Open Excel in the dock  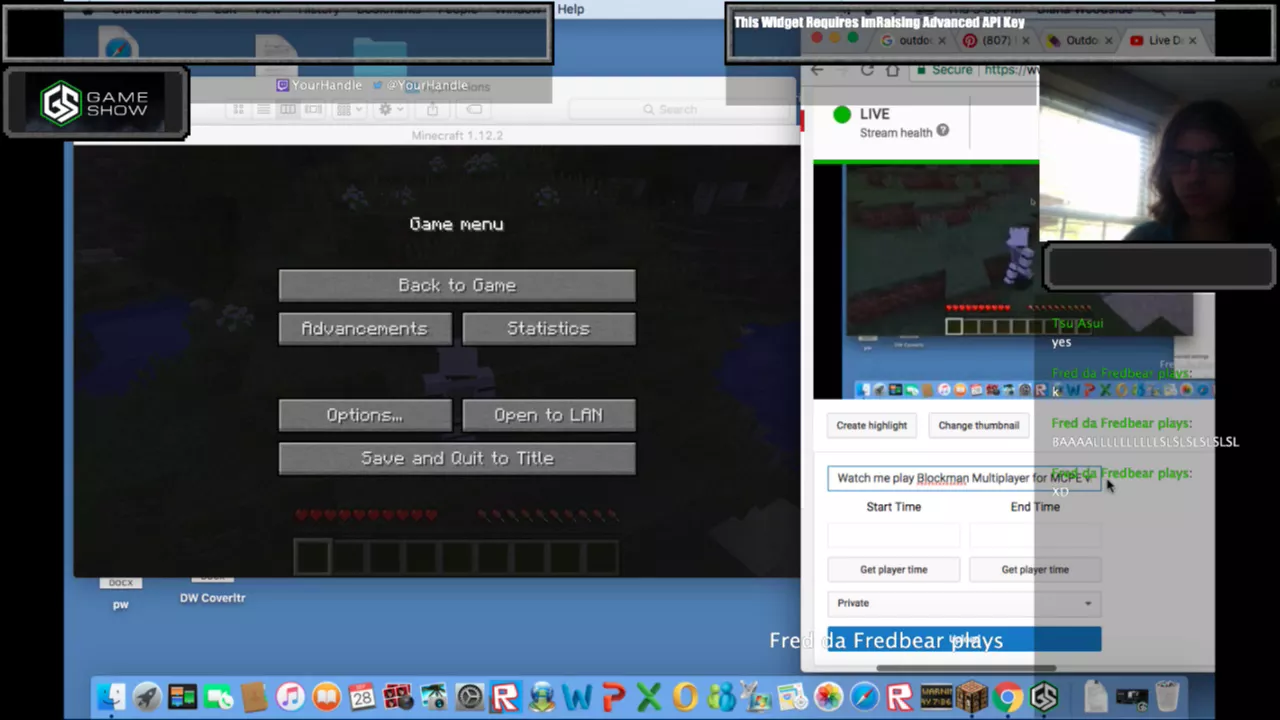[x=649, y=697]
